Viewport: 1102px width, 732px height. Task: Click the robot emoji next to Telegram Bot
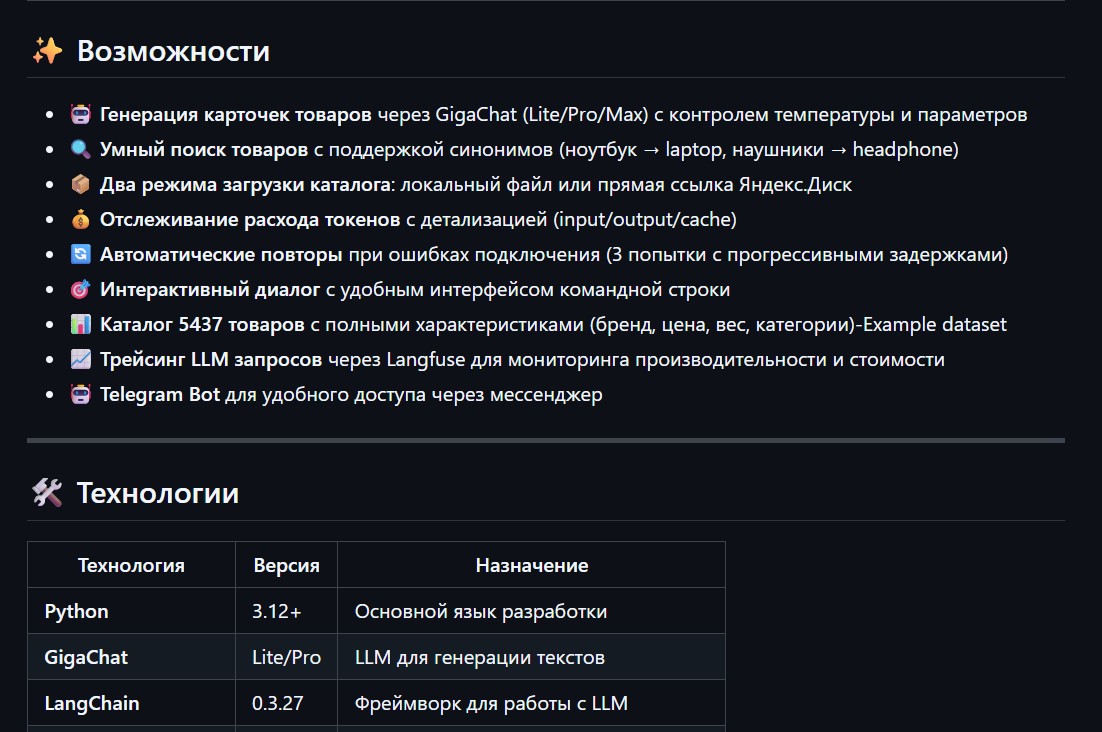click(81, 395)
